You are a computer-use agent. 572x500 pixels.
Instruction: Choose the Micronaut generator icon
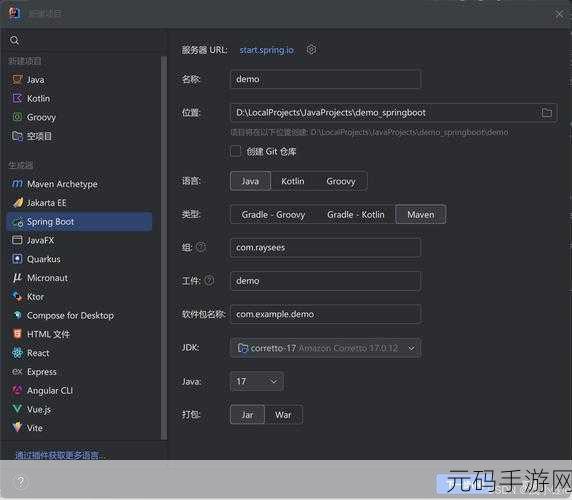[17, 278]
